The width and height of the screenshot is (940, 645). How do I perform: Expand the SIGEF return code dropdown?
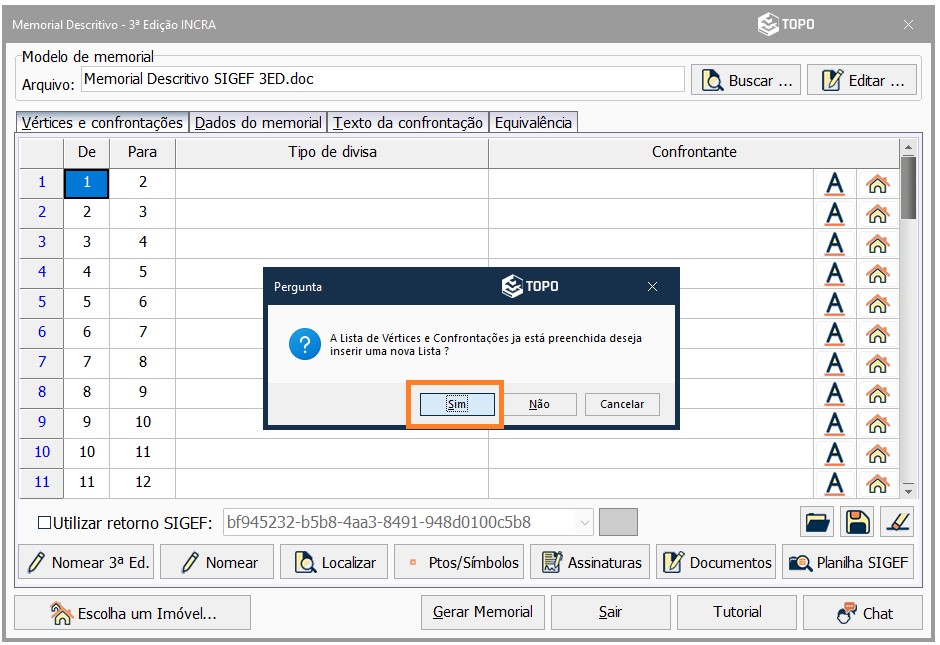[584, 522]
